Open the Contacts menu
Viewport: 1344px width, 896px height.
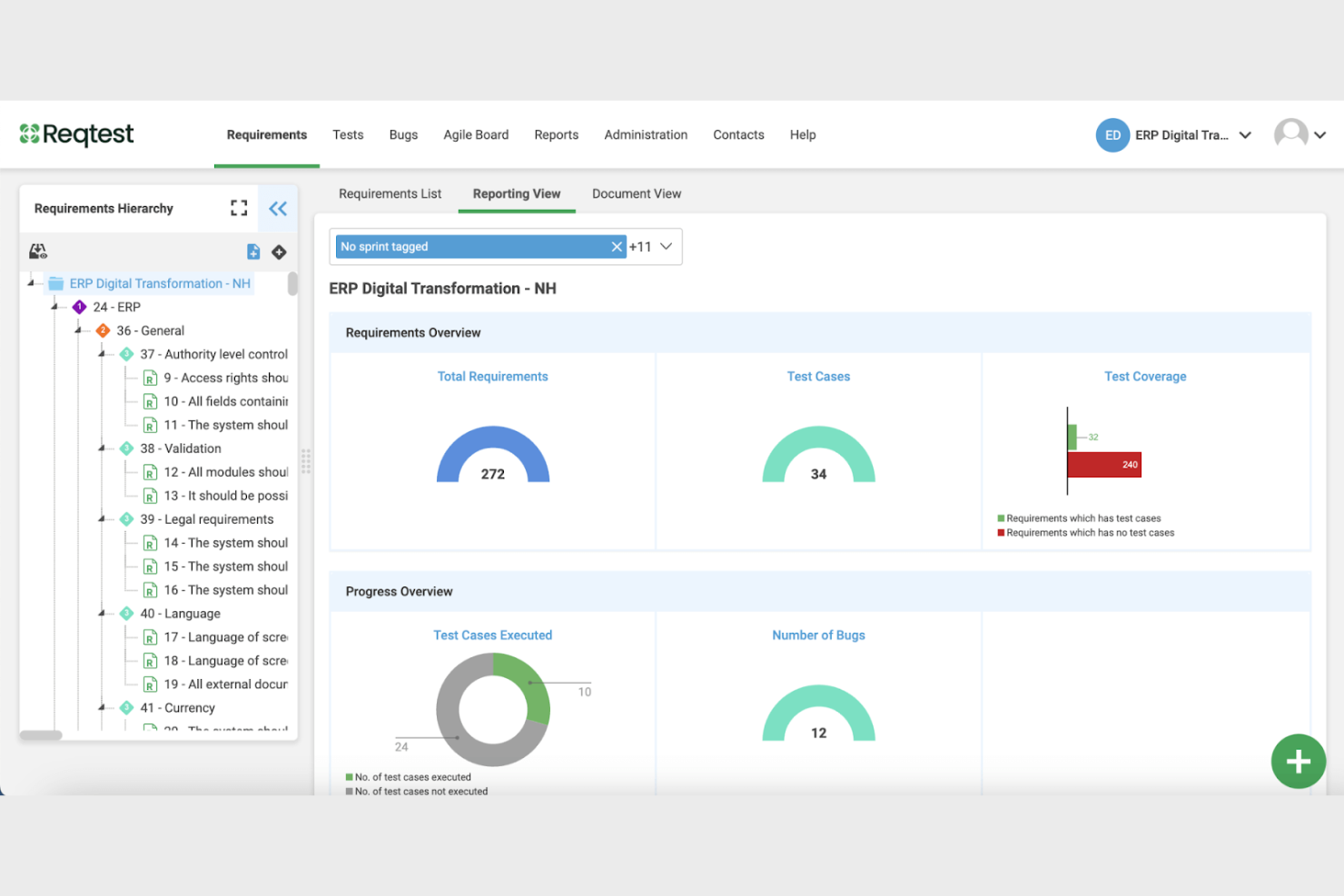pyautogui.click(x=738, y=135)
